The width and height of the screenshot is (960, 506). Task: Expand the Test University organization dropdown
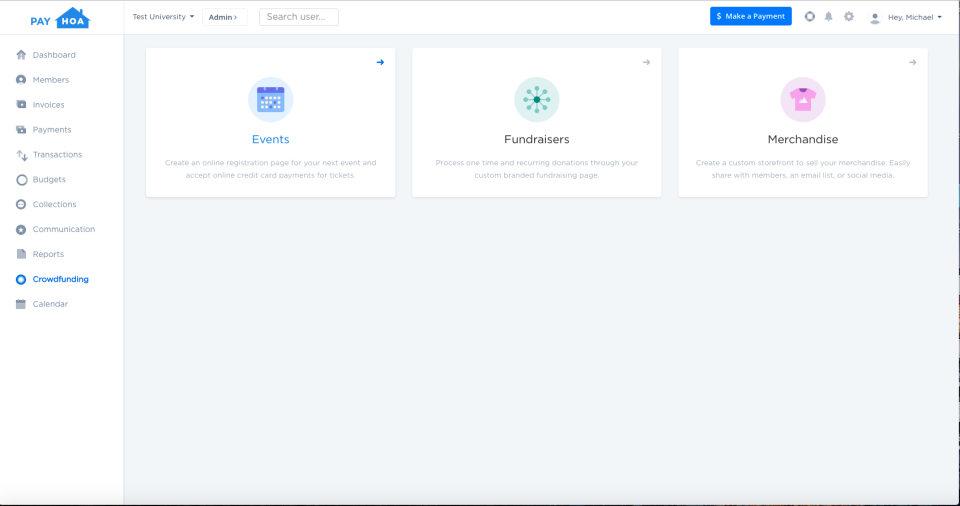(x=163, y=17)
